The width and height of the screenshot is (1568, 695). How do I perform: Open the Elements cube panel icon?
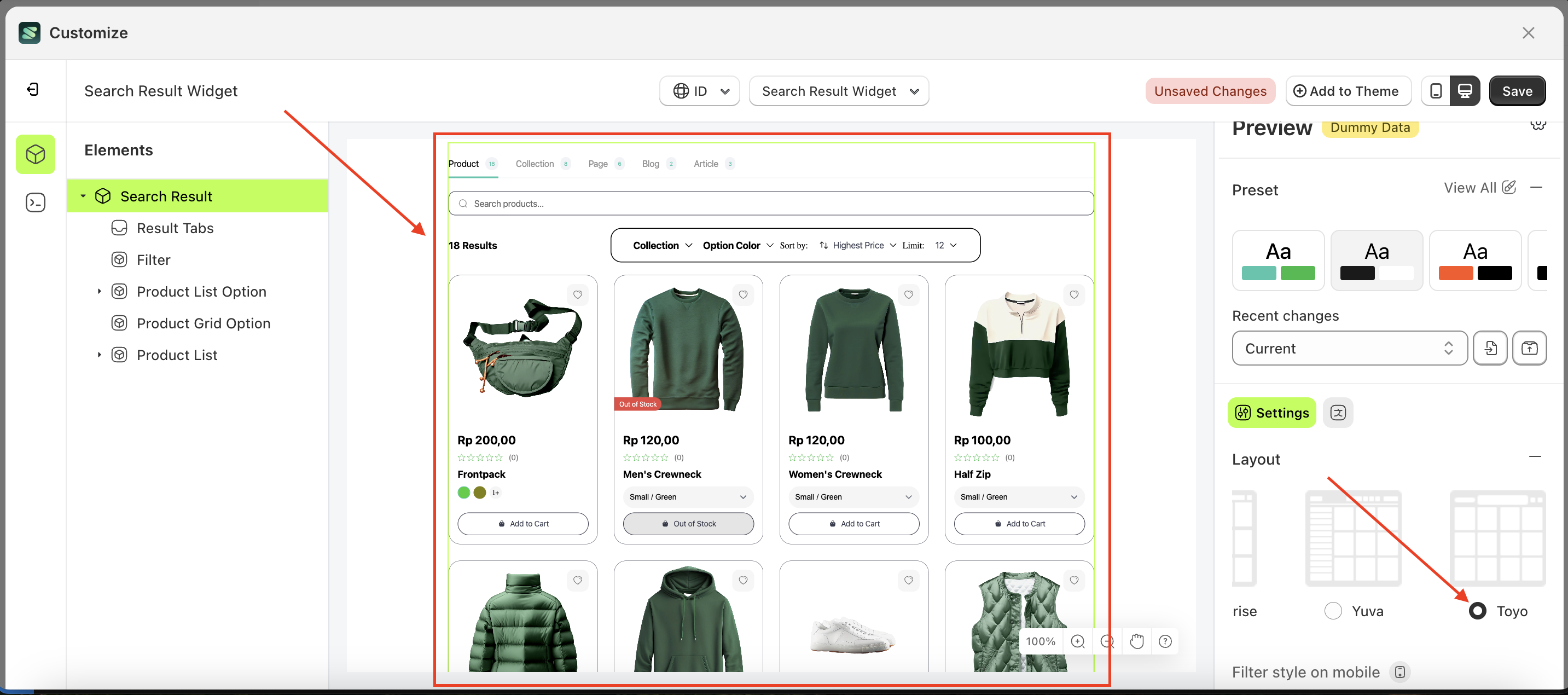tap(36, 154)
